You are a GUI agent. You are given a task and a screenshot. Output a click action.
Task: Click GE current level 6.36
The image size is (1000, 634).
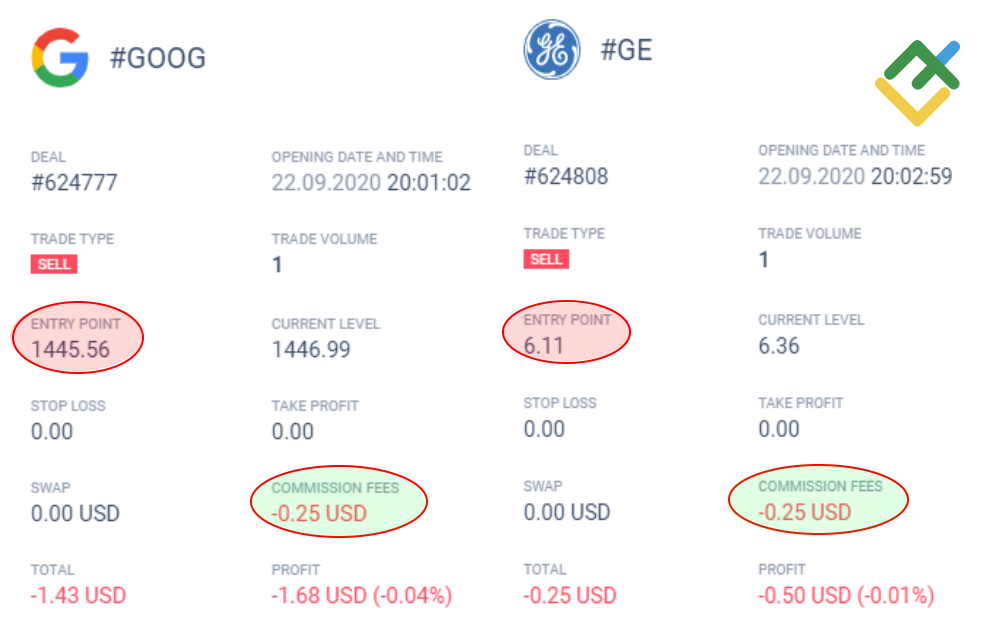pos(779,346)
